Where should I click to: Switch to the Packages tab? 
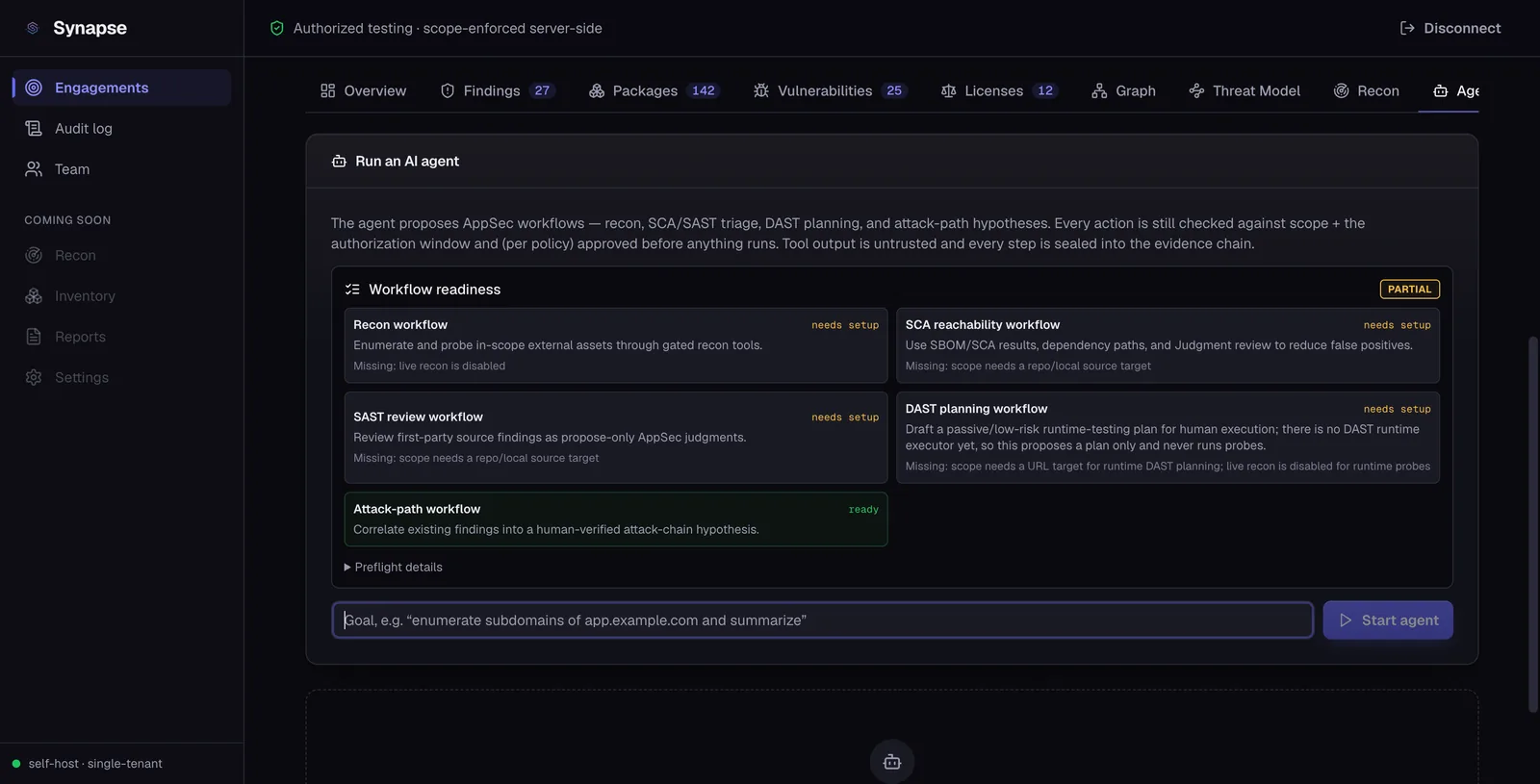point(654,90)
